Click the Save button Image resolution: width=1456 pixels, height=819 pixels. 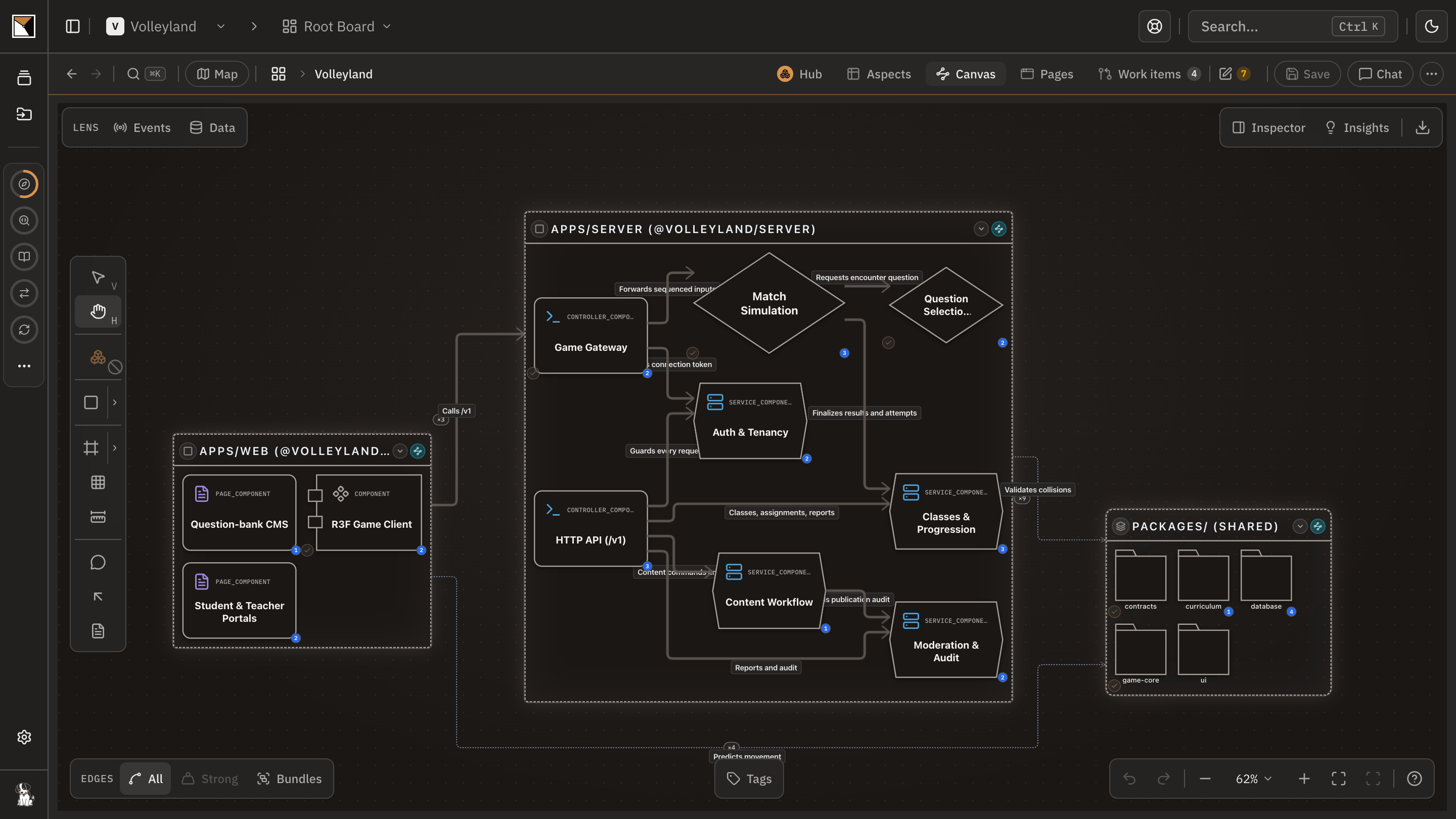(x=1307, y=74)
